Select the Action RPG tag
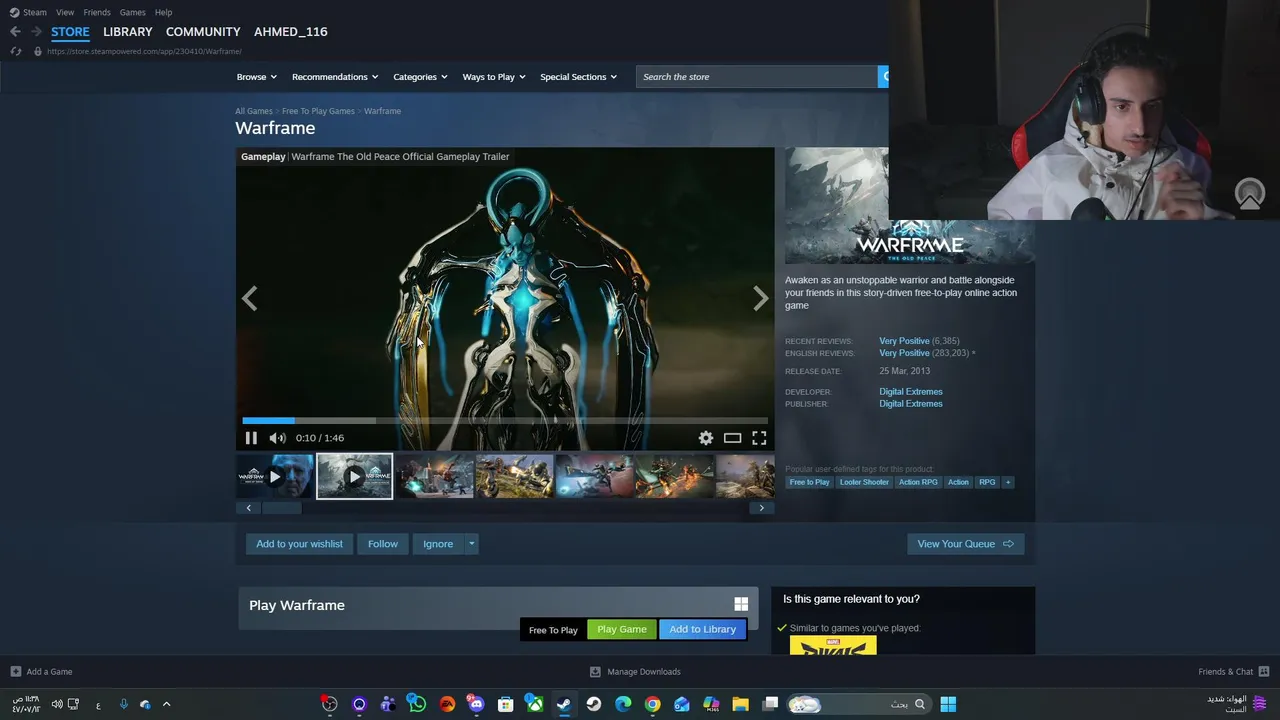 [918, 482]
